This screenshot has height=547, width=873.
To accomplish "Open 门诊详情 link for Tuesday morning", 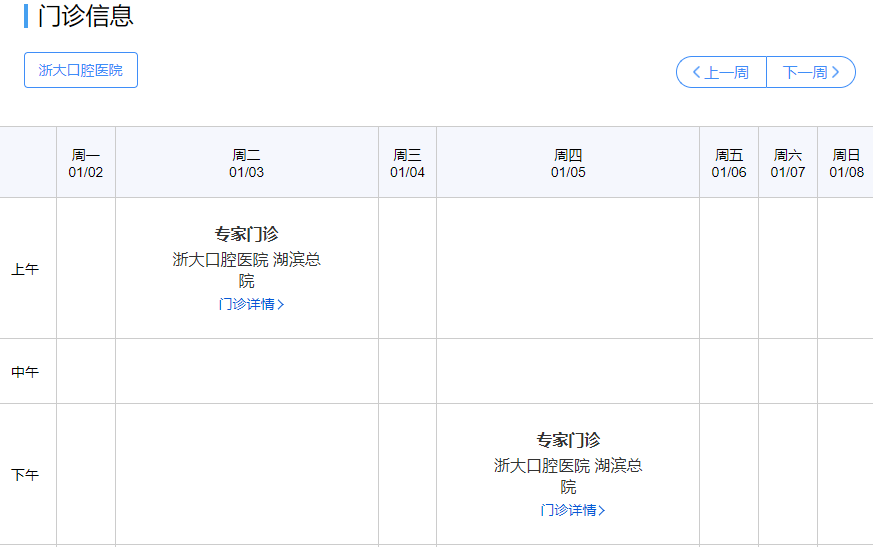I will (251, 304).
